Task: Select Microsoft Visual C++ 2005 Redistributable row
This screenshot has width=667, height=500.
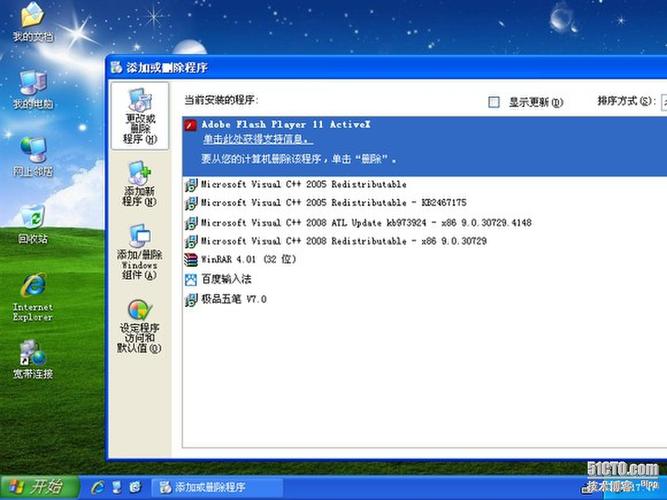Action: point(425,185)
